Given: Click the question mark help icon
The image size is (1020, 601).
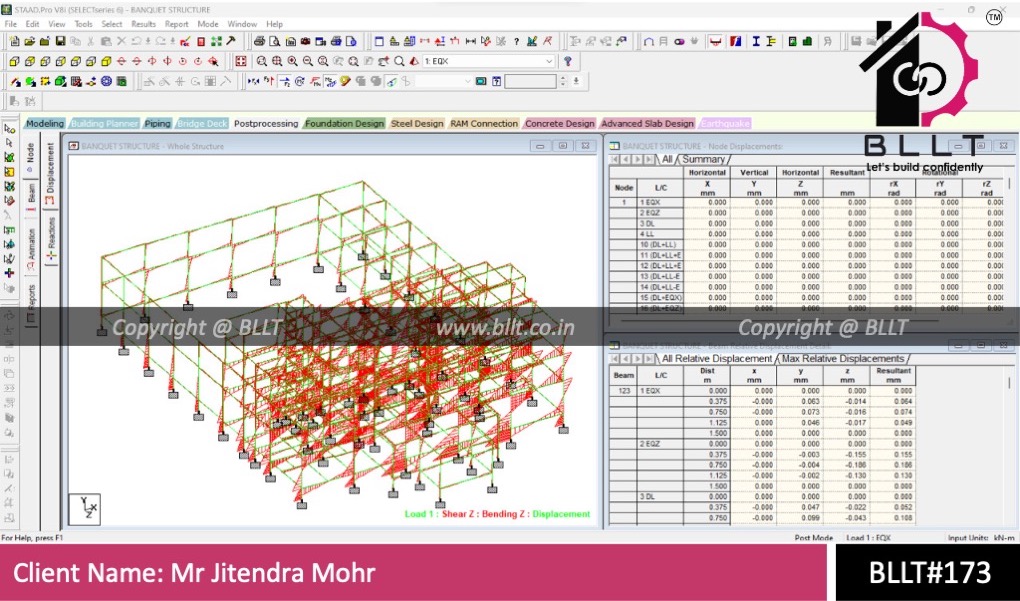Looking at the screenshot, I should point(516,42).
